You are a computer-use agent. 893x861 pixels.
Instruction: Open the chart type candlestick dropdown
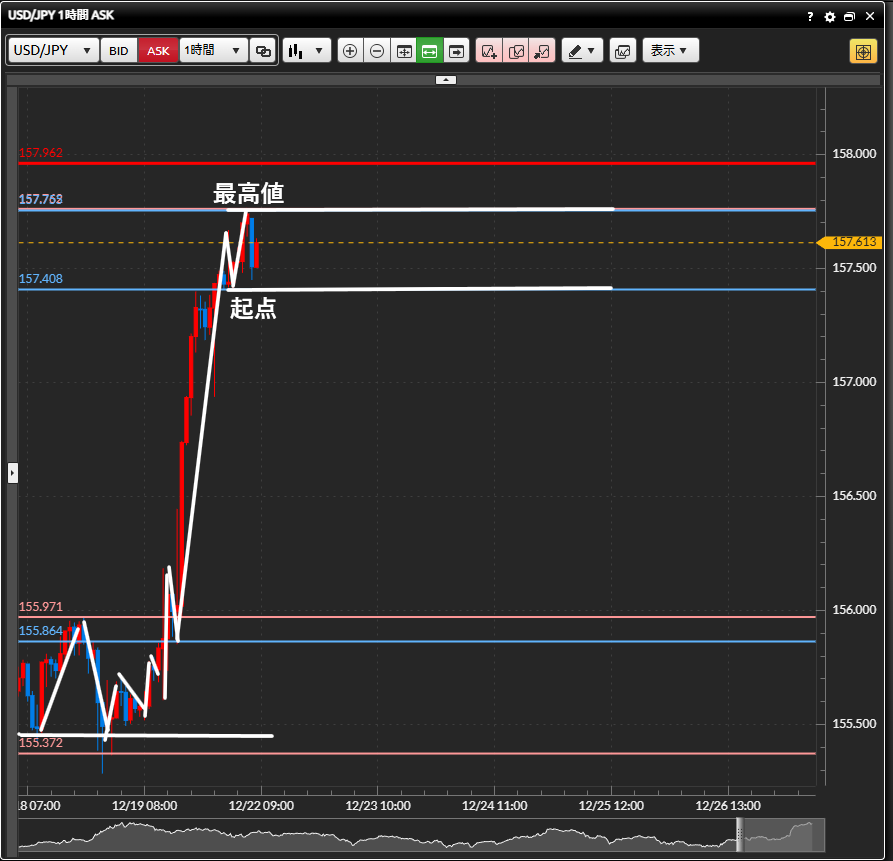coord(306,51)
